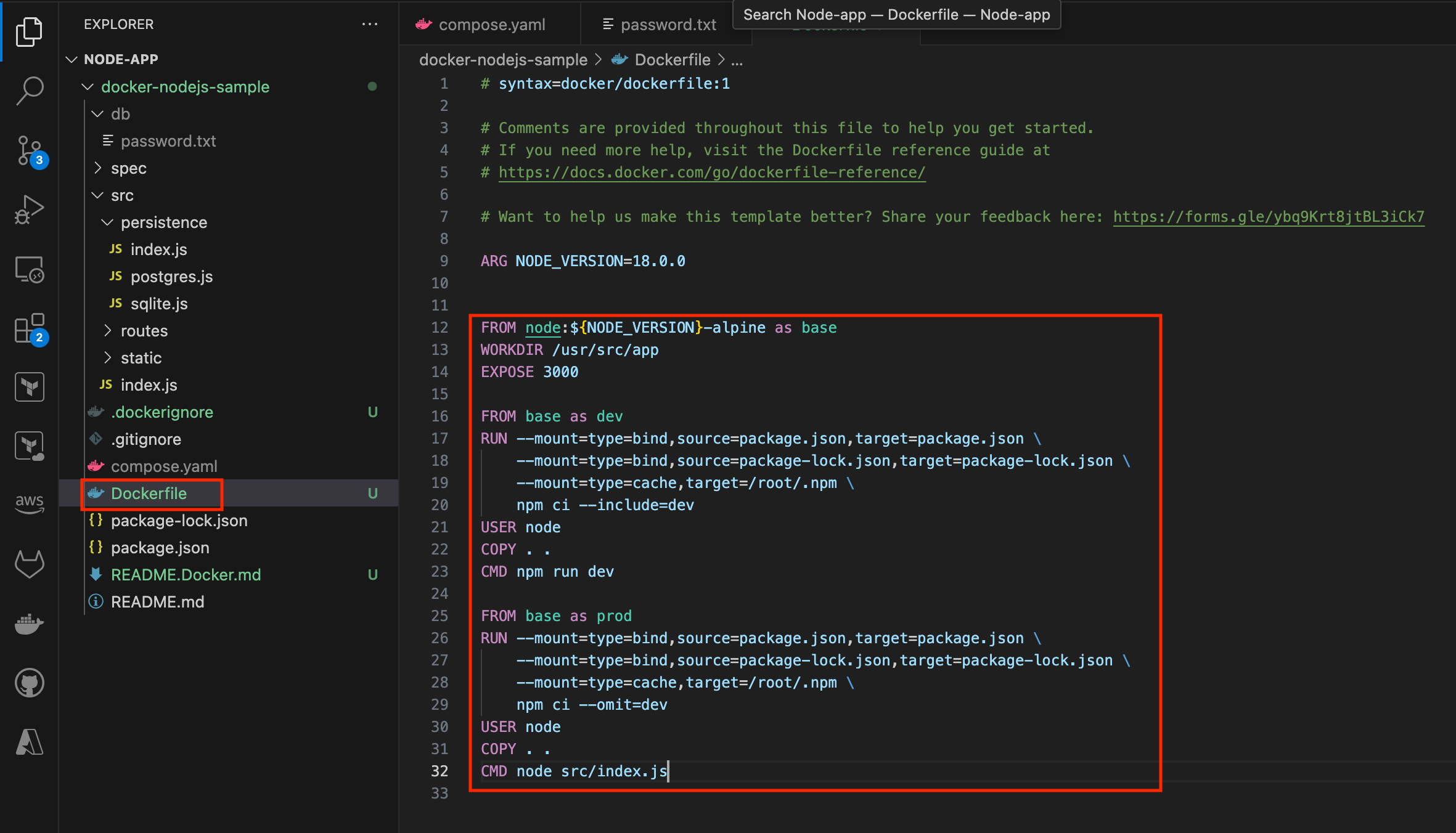Expand the routes folder

(107, 331)
